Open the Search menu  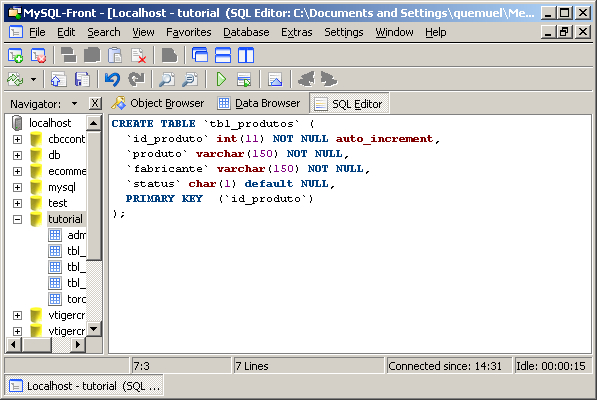(104, 32)
